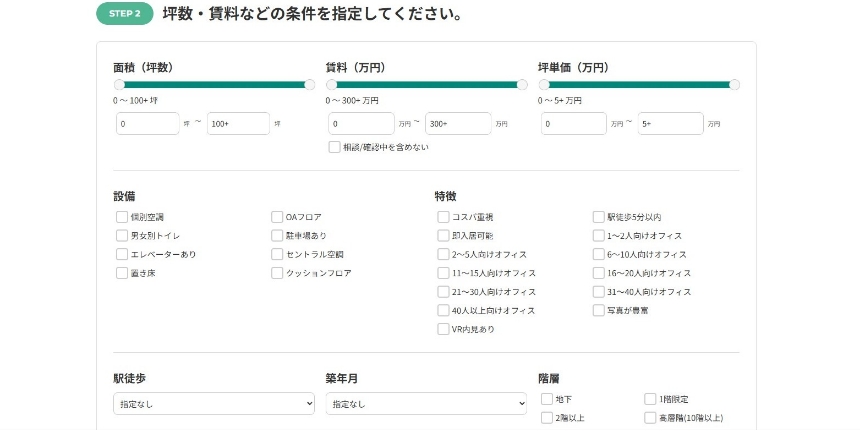Image resolution: width=860 pixels, height=431 pixels.
Task: Select the OAフロア checkbox
Action: pyautogui.click(x=277, y=217)
